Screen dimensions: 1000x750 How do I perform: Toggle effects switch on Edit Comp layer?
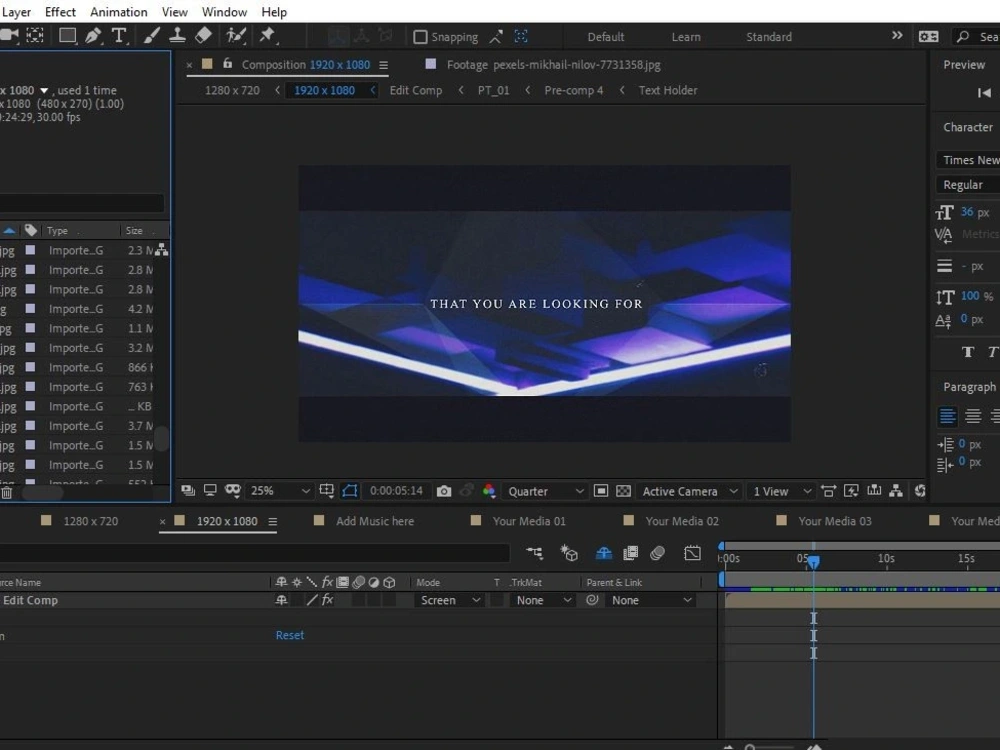(327, 600)
